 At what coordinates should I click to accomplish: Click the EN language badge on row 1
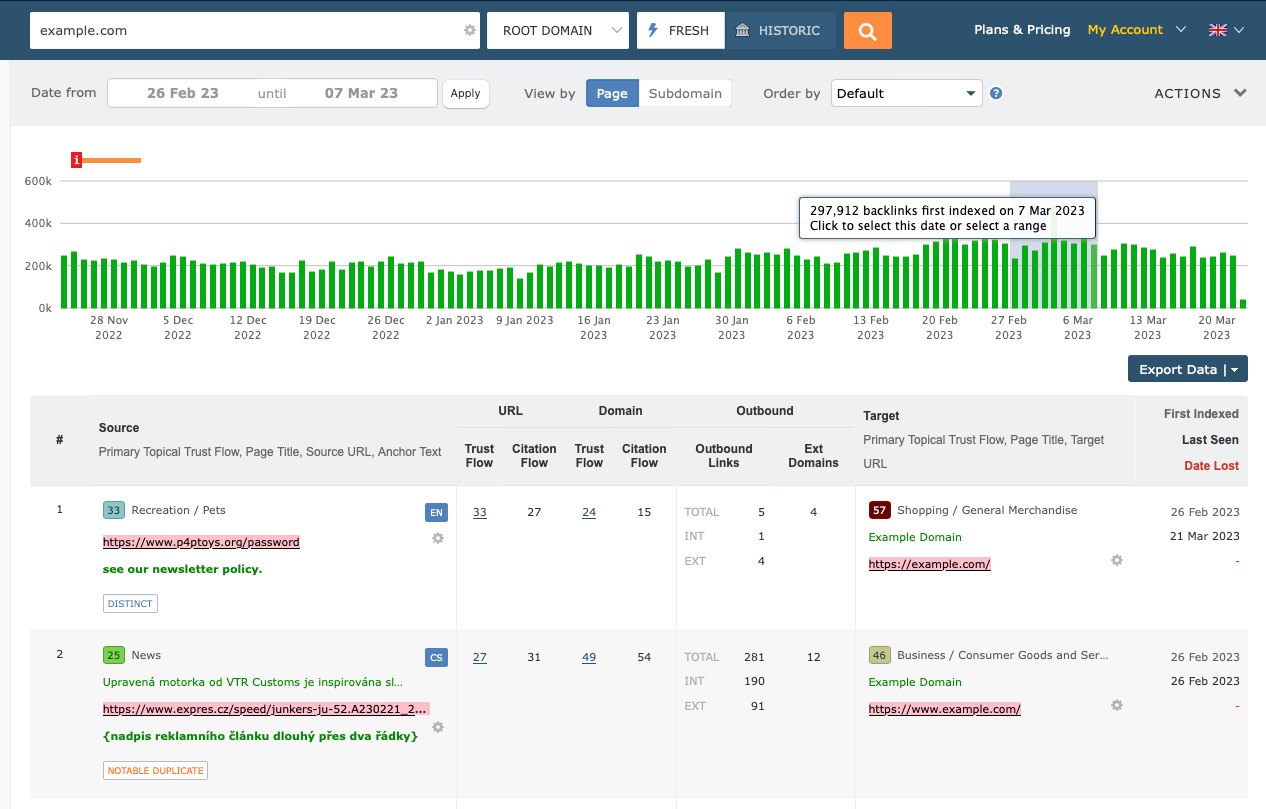pyautogui.click(x=436, y=511)
